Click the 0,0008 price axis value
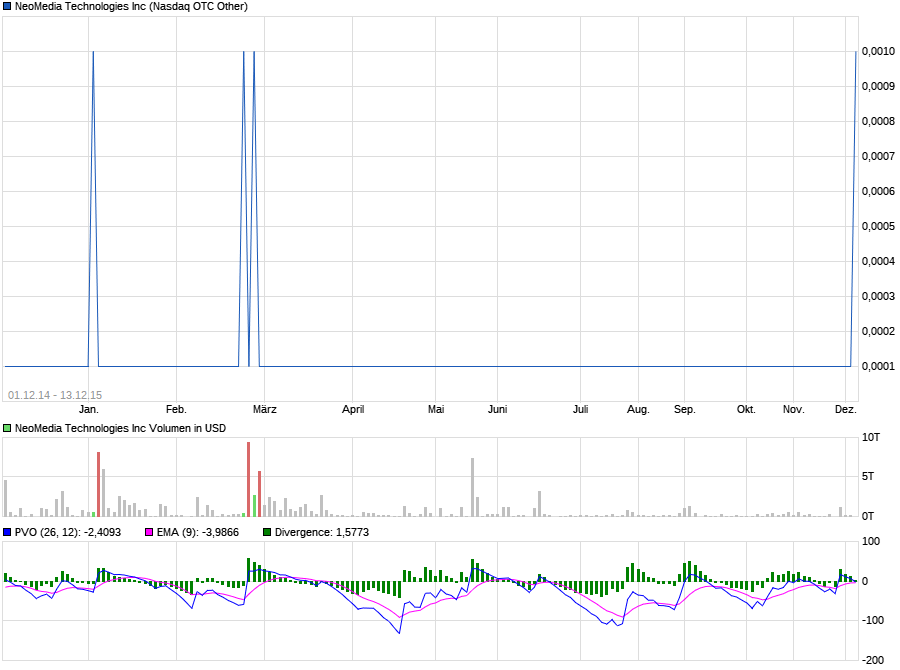This screenshot has height=670, width=900. 878,122
